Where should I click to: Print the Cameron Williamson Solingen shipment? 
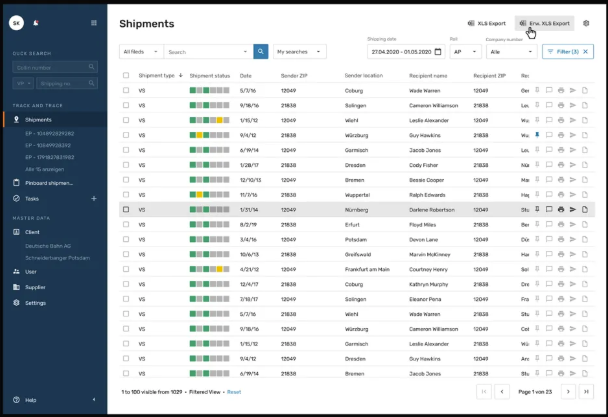pos(561,105)
